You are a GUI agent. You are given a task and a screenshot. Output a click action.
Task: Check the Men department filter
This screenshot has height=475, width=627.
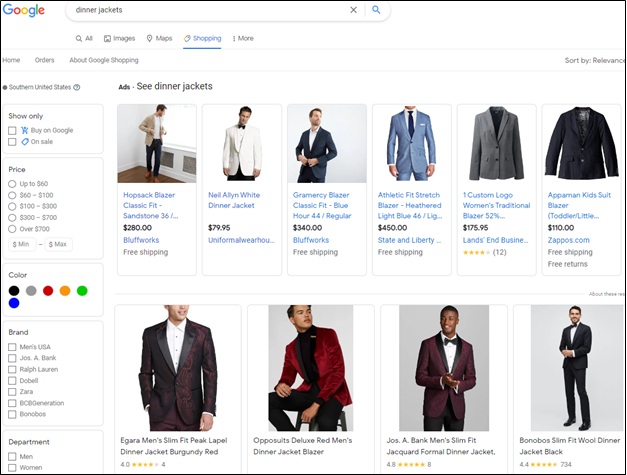pyautogui.click(x=12, y=457)
